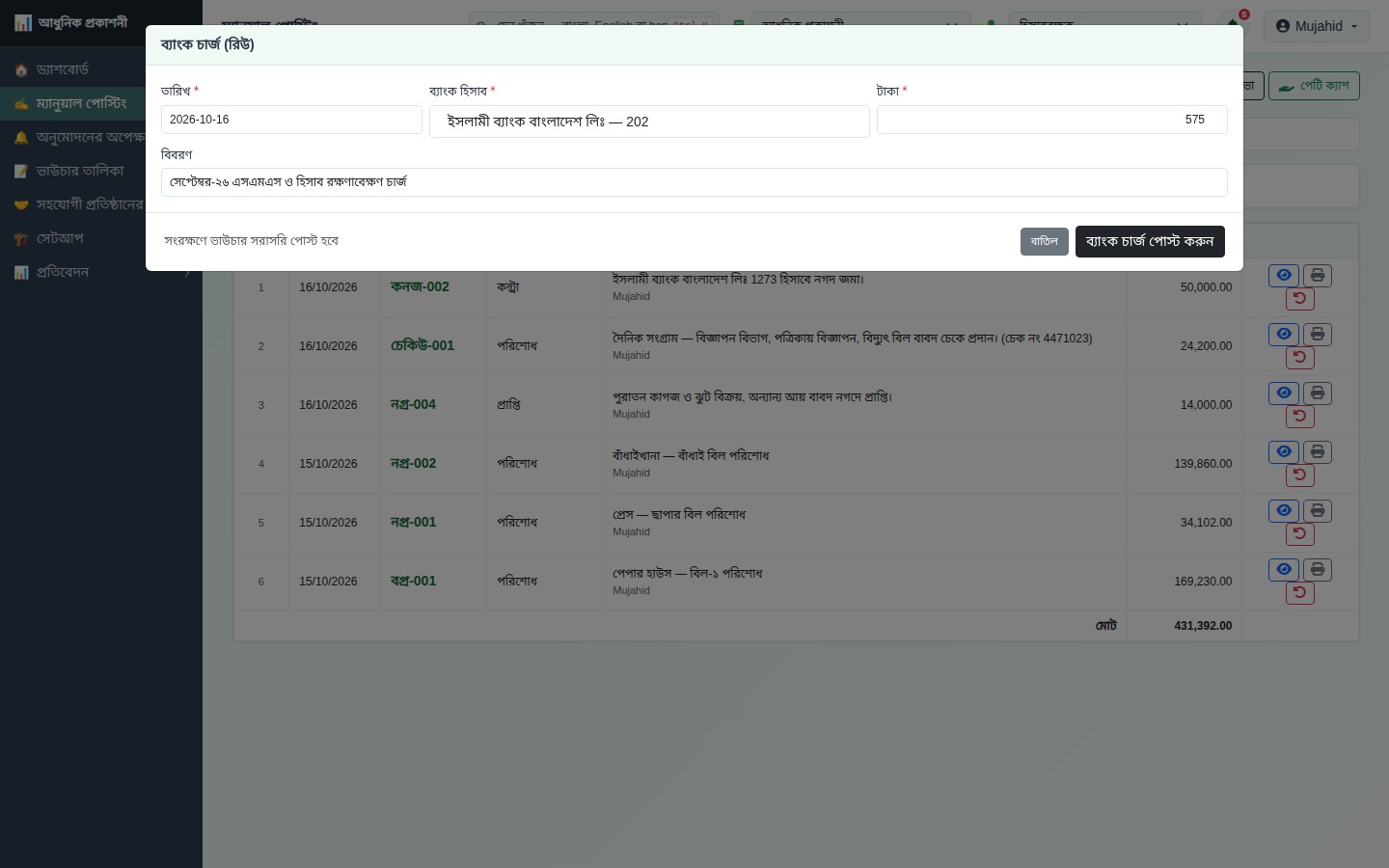Open the ব্যাংক হিসাব dropdown

pos(649,122)
